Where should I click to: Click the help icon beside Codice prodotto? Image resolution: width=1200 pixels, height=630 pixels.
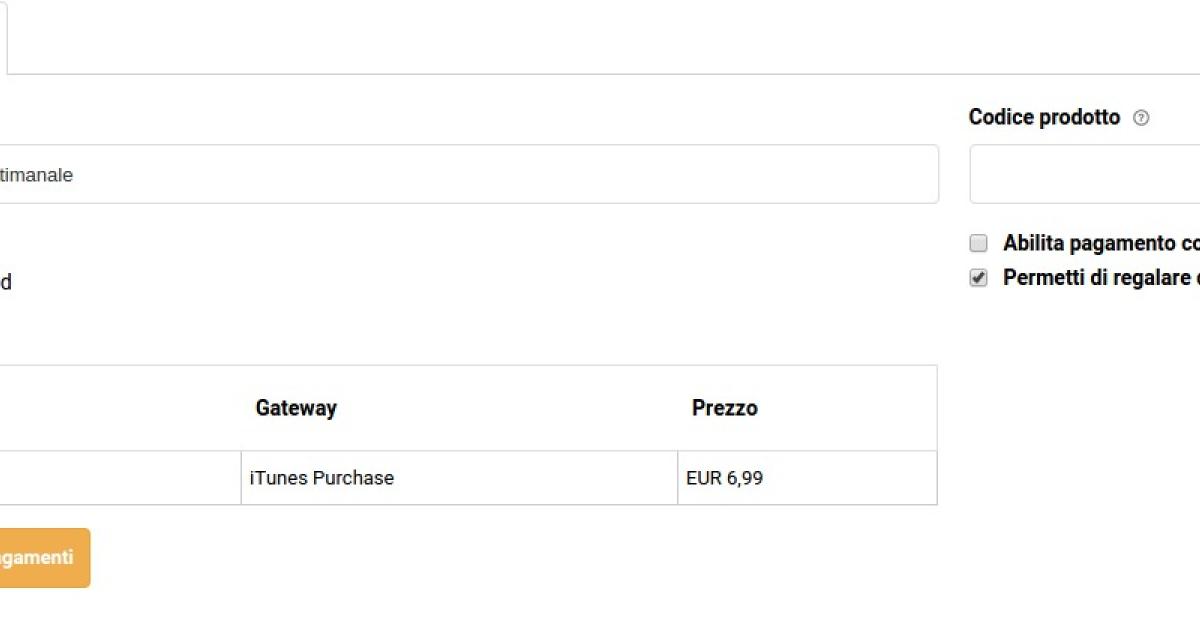[1141, 118]
